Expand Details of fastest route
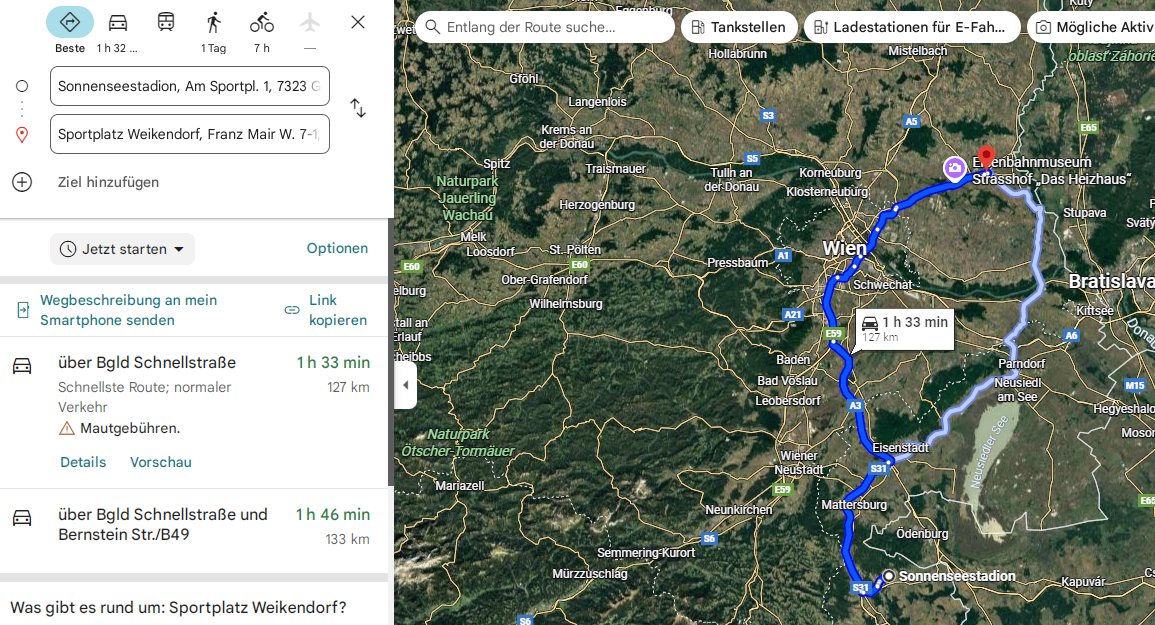Viewport: 1155px width, 625px height. click(83, 462)
